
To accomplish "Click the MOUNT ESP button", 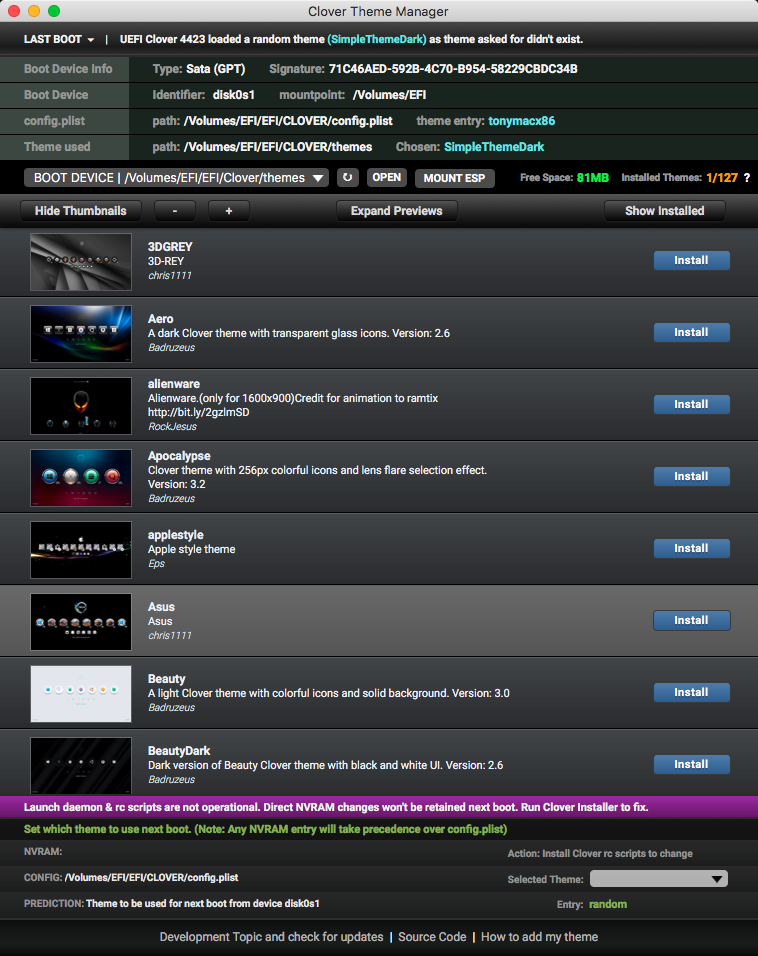I will point(454,178).
